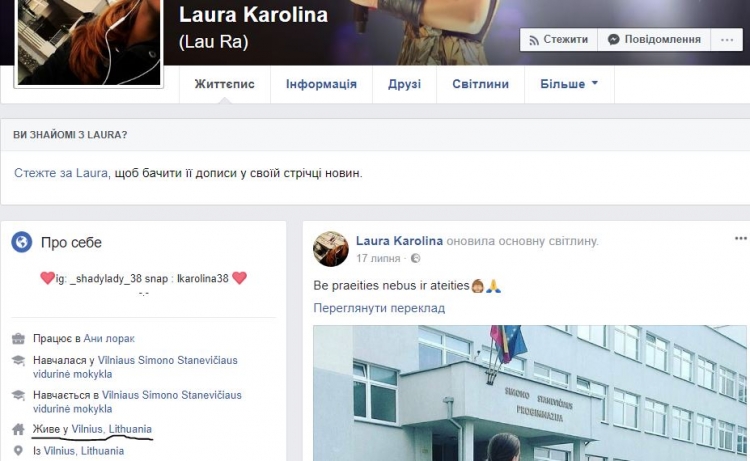Screen dimensions: 750x461
Task: Go to the Життєпис tab
Action: pos(224,84)
